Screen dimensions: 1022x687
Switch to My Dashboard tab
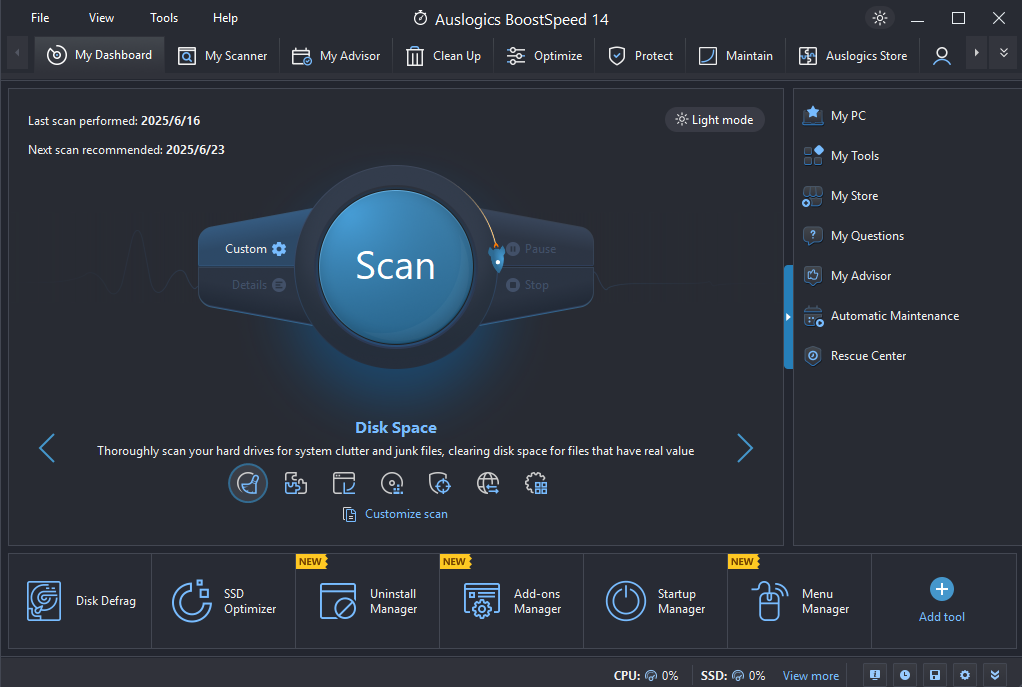99,55
